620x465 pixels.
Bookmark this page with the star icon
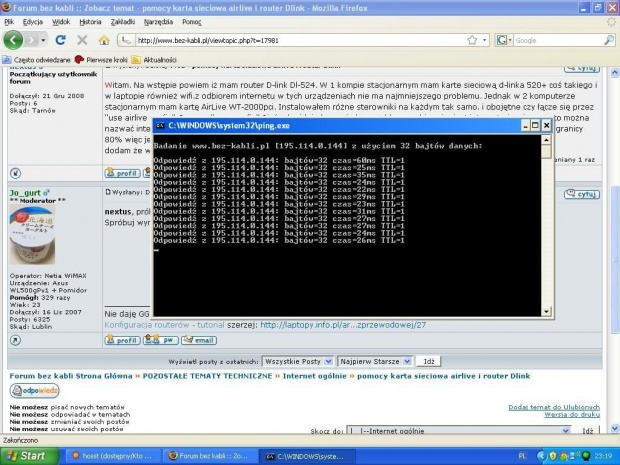472,40
